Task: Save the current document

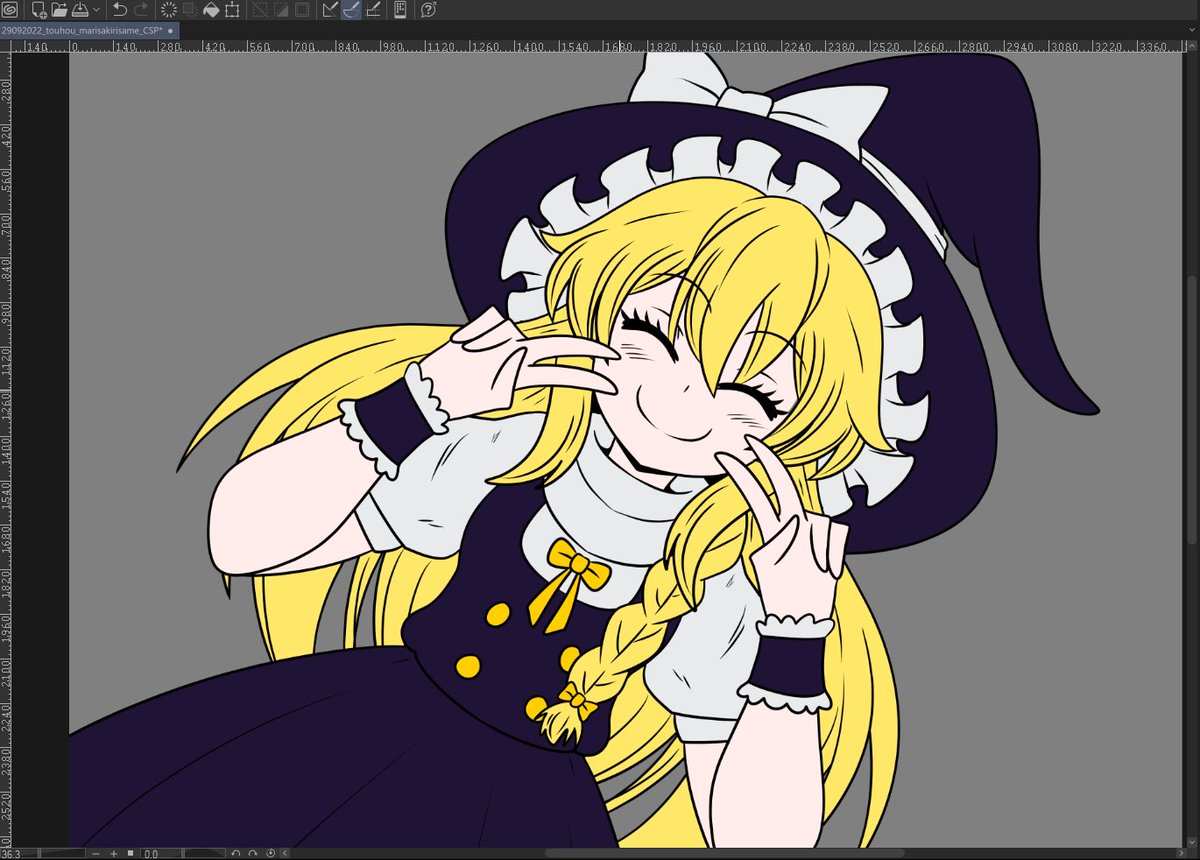Action: coord(79,10)
